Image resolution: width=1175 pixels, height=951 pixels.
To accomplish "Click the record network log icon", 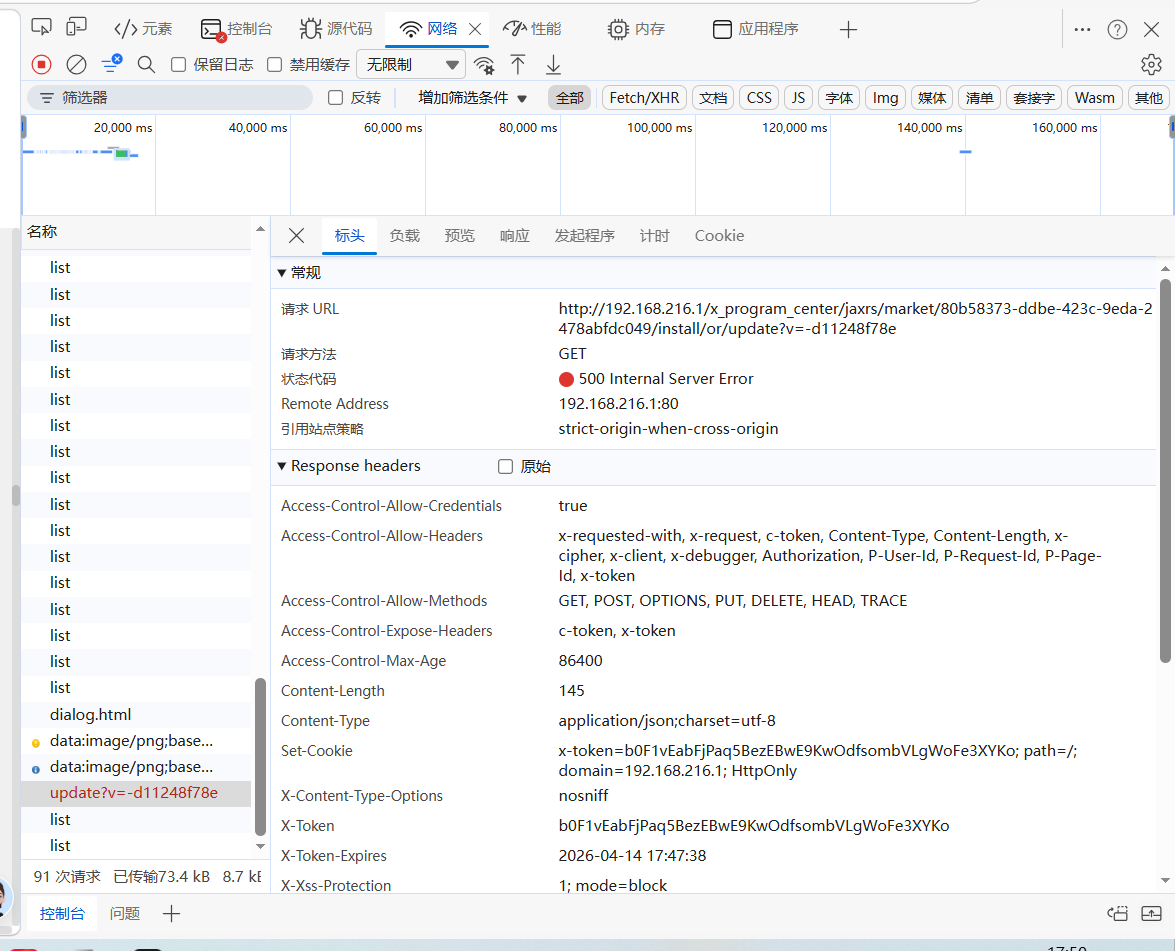I will tap(41, 65).
